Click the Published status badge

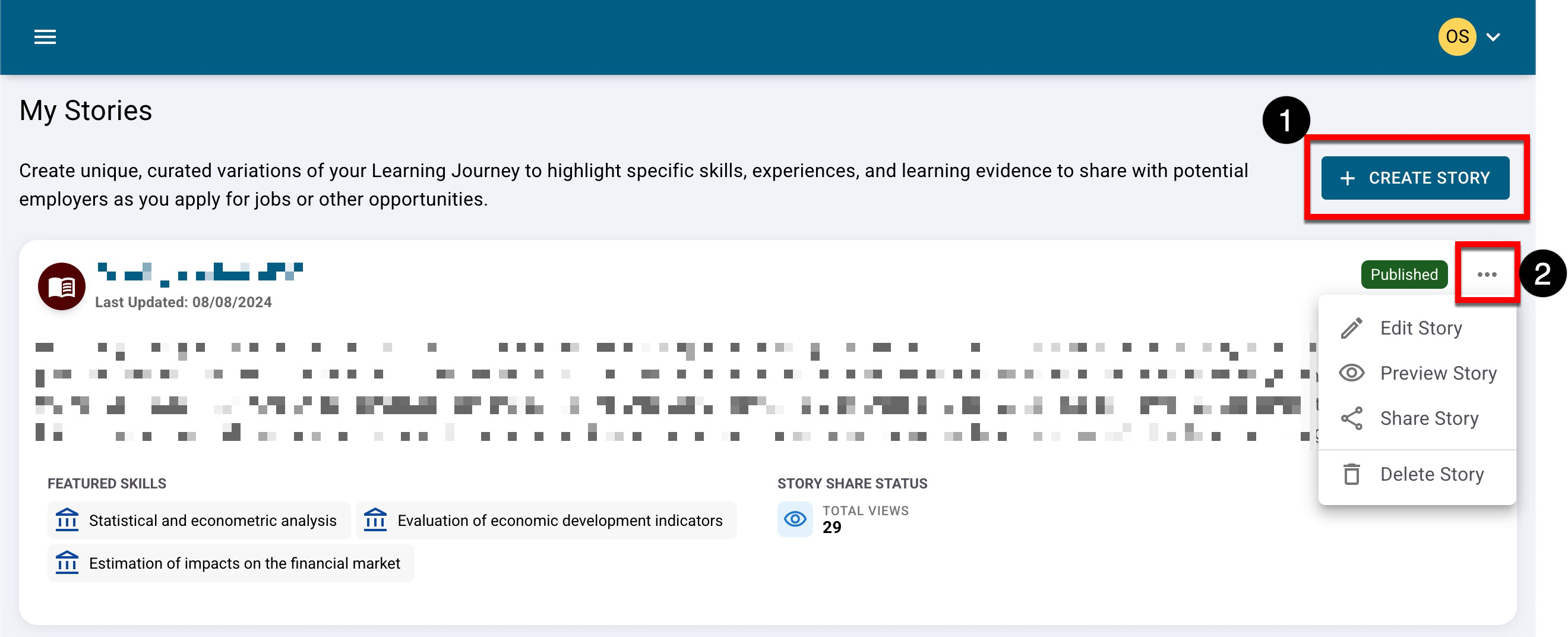pos(1403,275)
